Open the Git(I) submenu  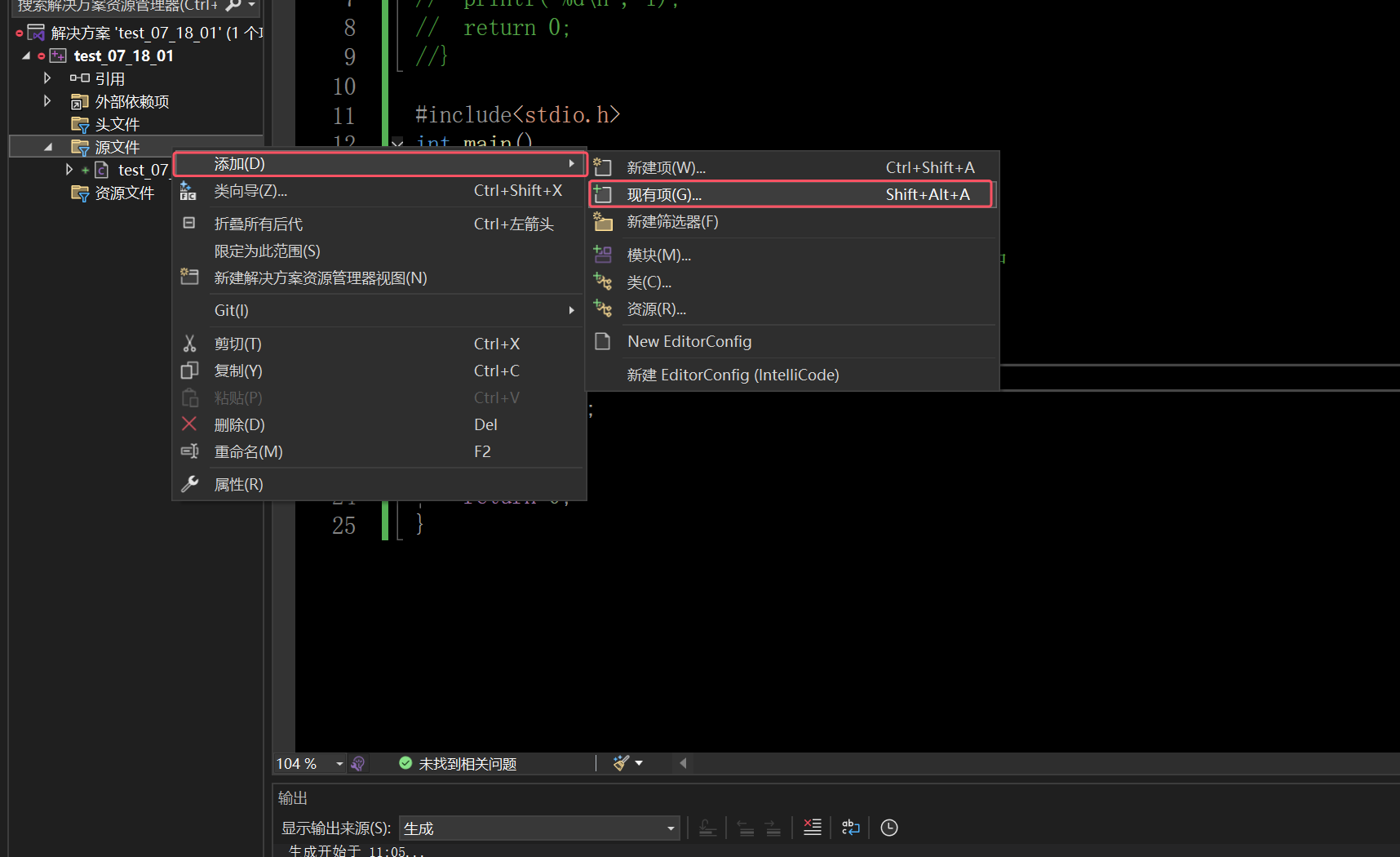click(x=380, y=310)
